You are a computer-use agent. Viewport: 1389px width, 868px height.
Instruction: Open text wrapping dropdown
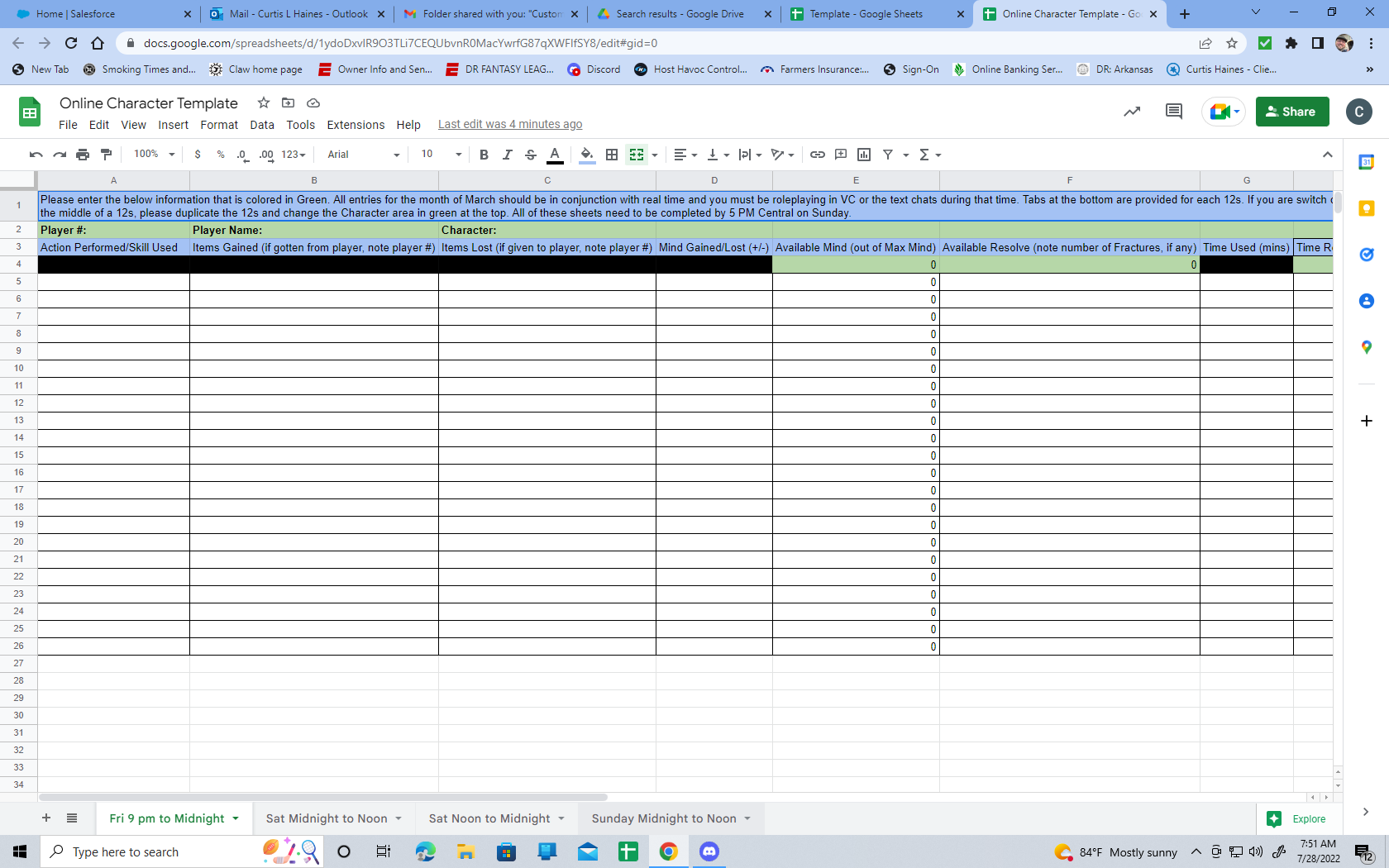tap(750, 155)
